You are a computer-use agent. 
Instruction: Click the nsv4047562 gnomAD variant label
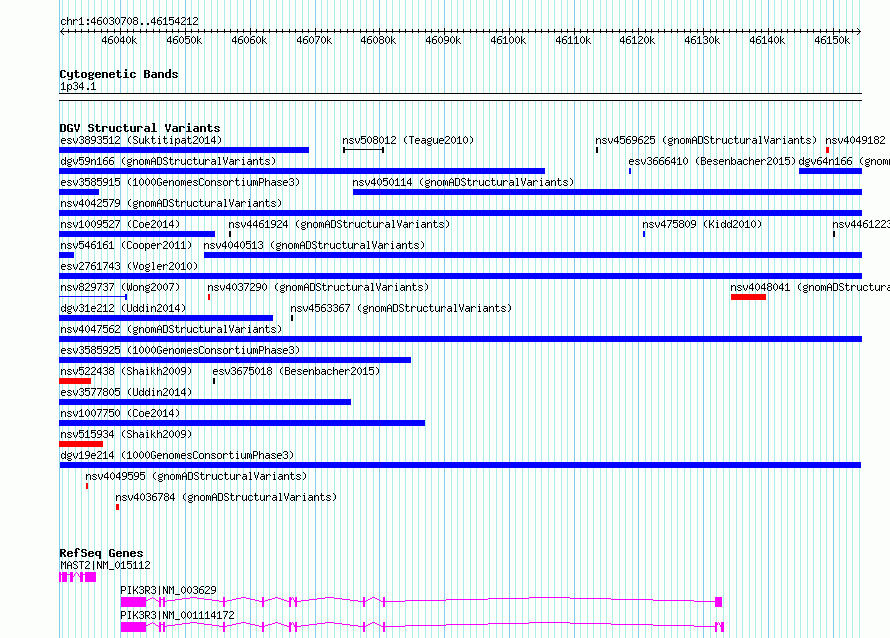pos(171,329)
